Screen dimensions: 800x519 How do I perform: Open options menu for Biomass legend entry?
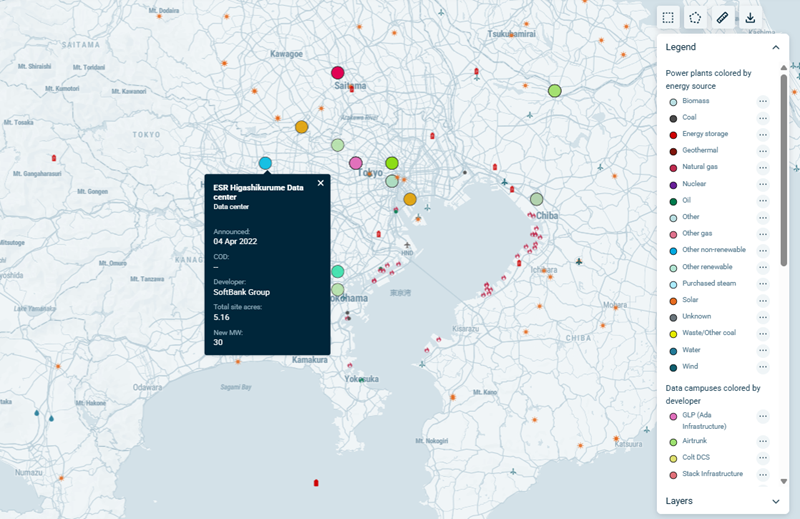pyautogui.click(x=762, y=101)
